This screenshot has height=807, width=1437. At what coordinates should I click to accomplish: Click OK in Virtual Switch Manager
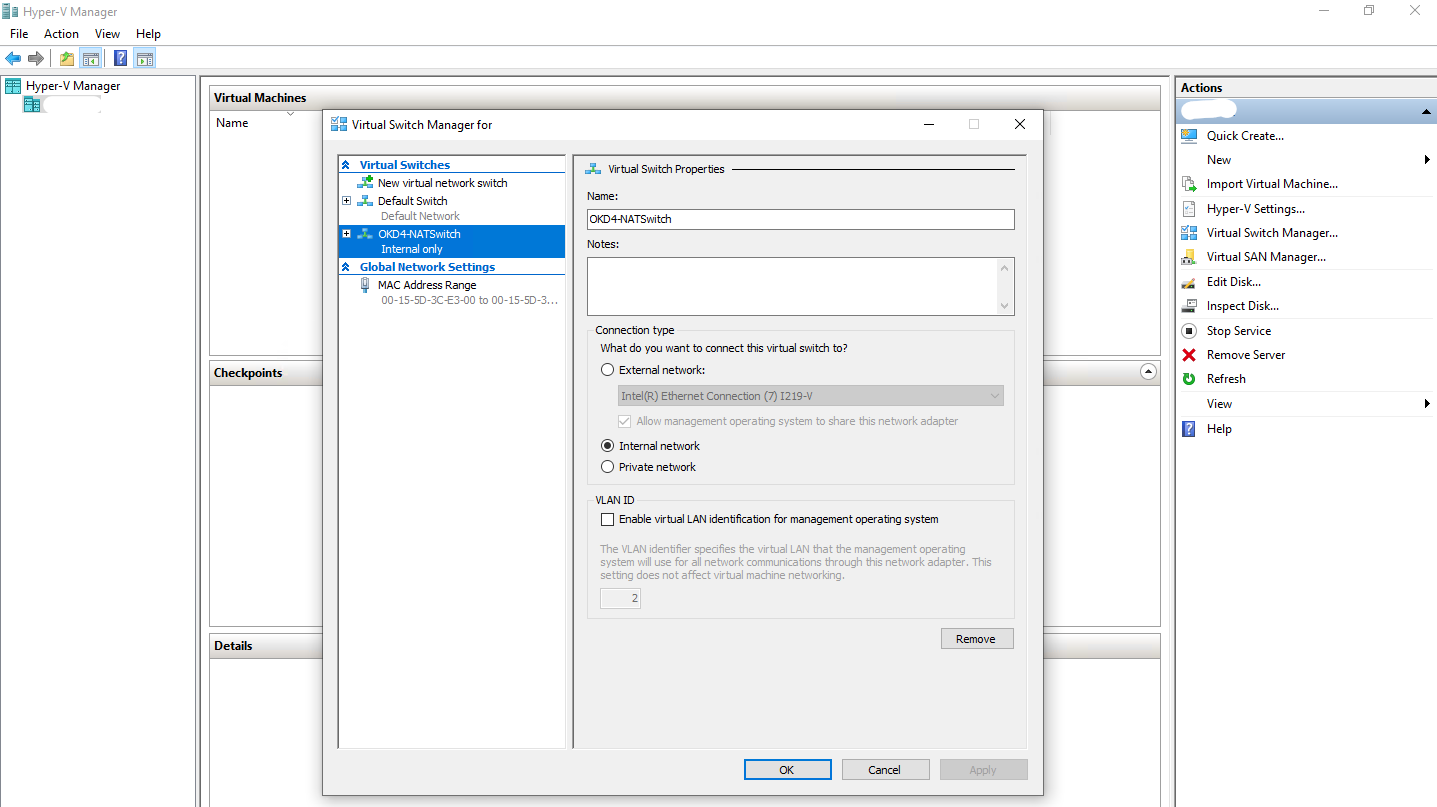click(x=787, y=770)
